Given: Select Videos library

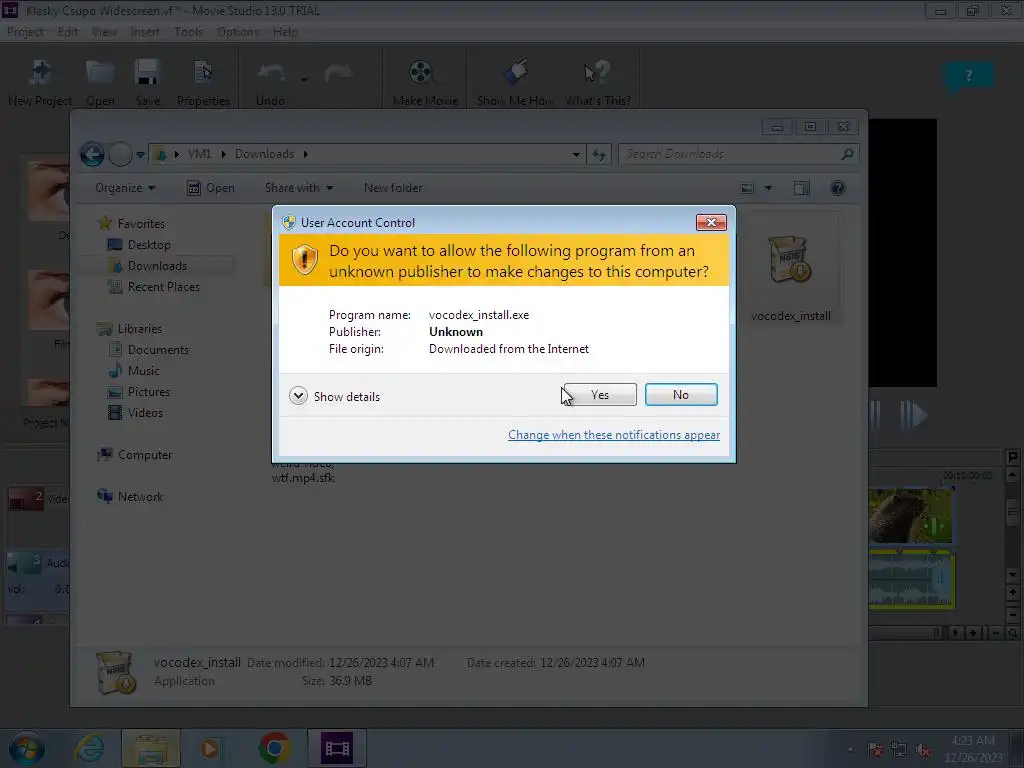Looking at the screenshot, I should [136, 413].
